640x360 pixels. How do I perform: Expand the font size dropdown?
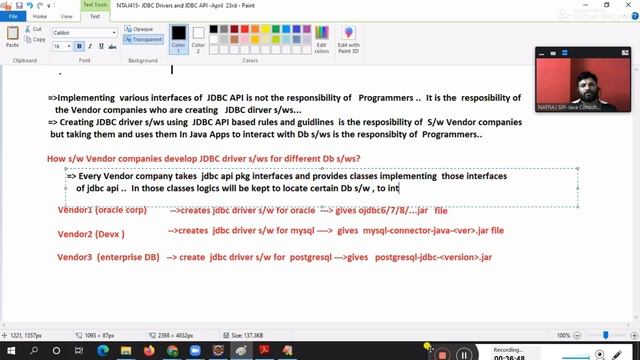coord(69,47)
